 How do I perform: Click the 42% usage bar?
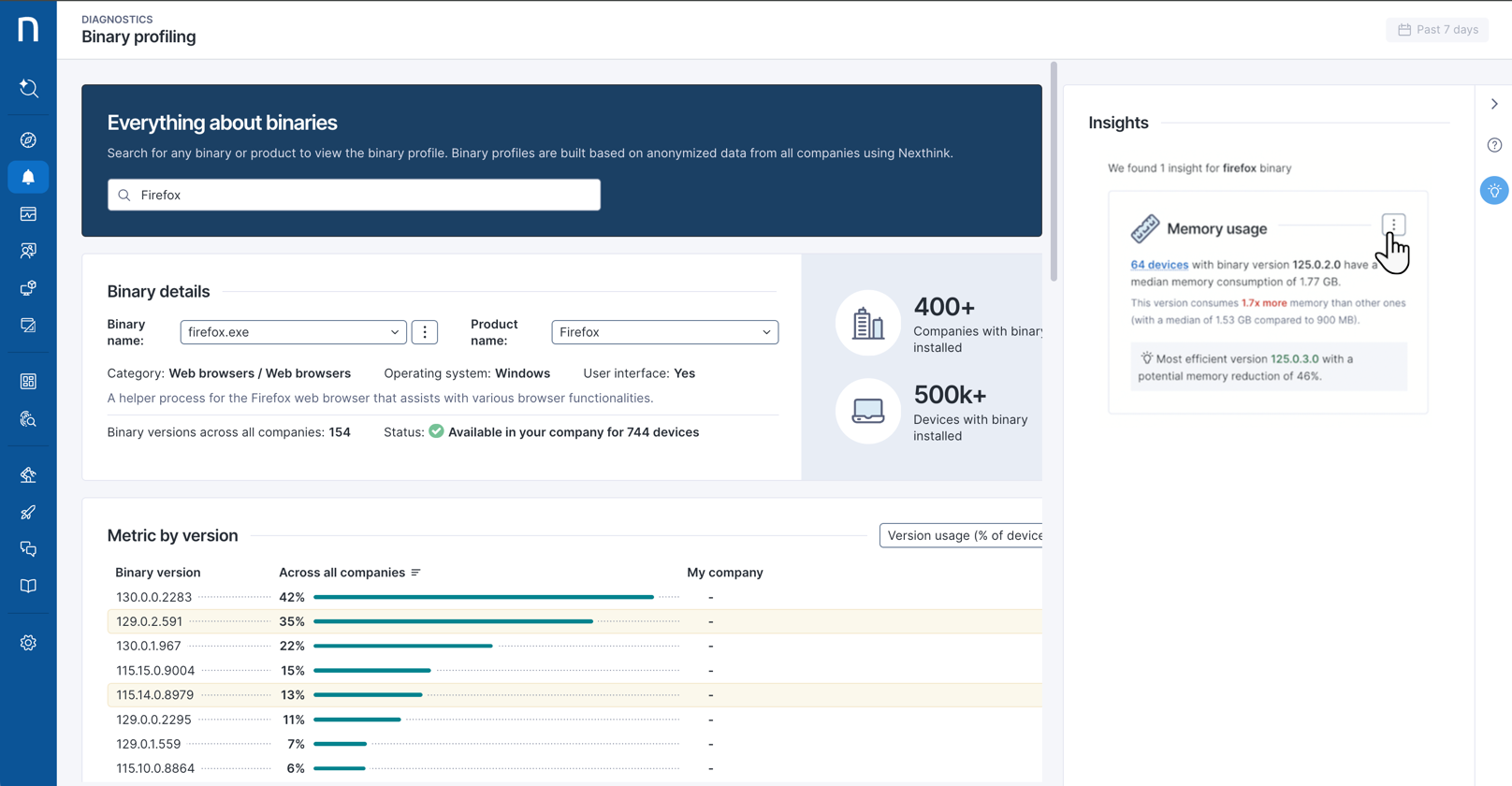(484, 597)
